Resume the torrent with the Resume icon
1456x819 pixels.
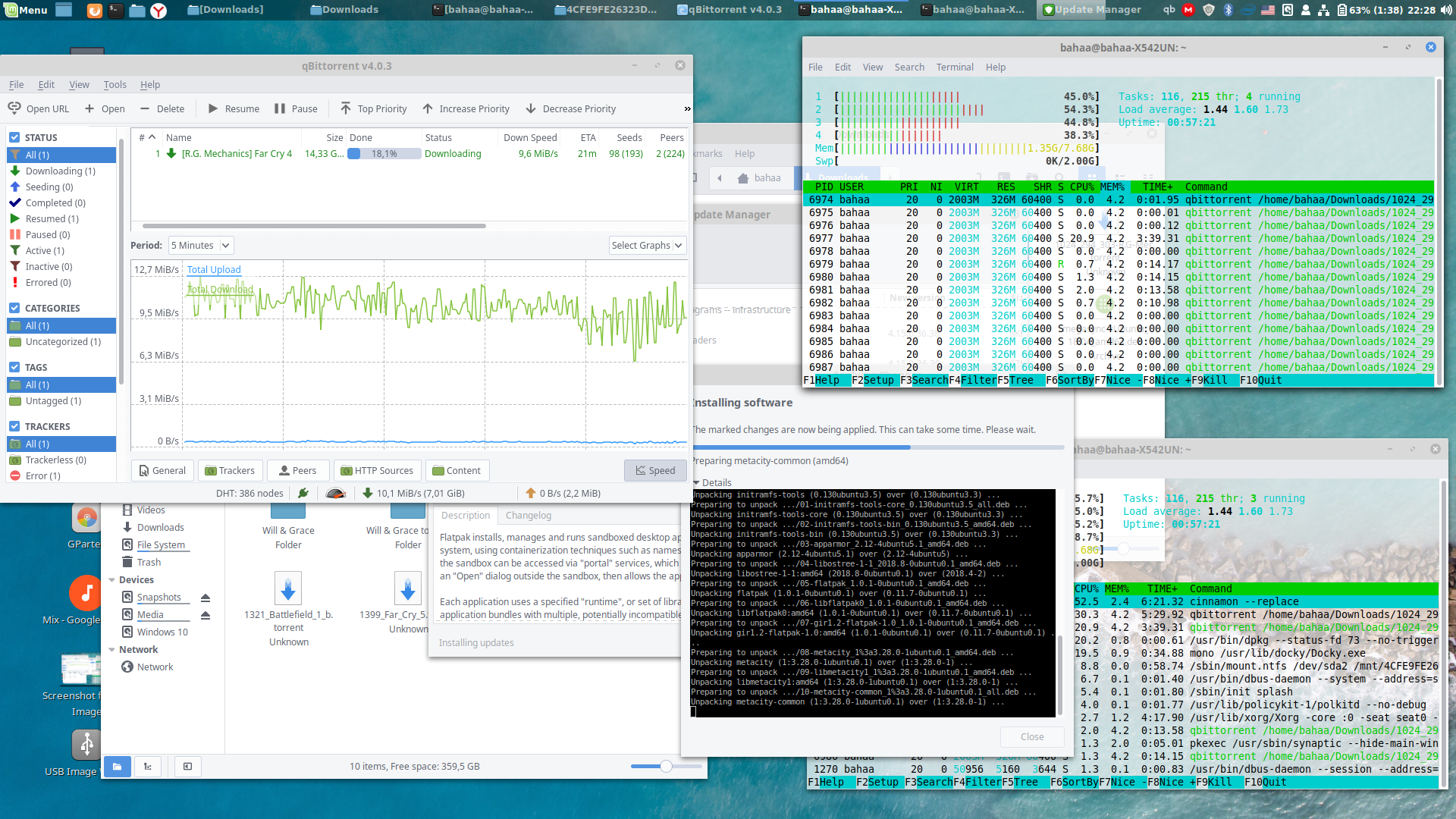point(214,108)
